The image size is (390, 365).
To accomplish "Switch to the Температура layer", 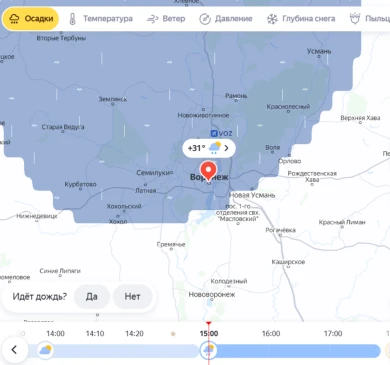I will 100,19.
